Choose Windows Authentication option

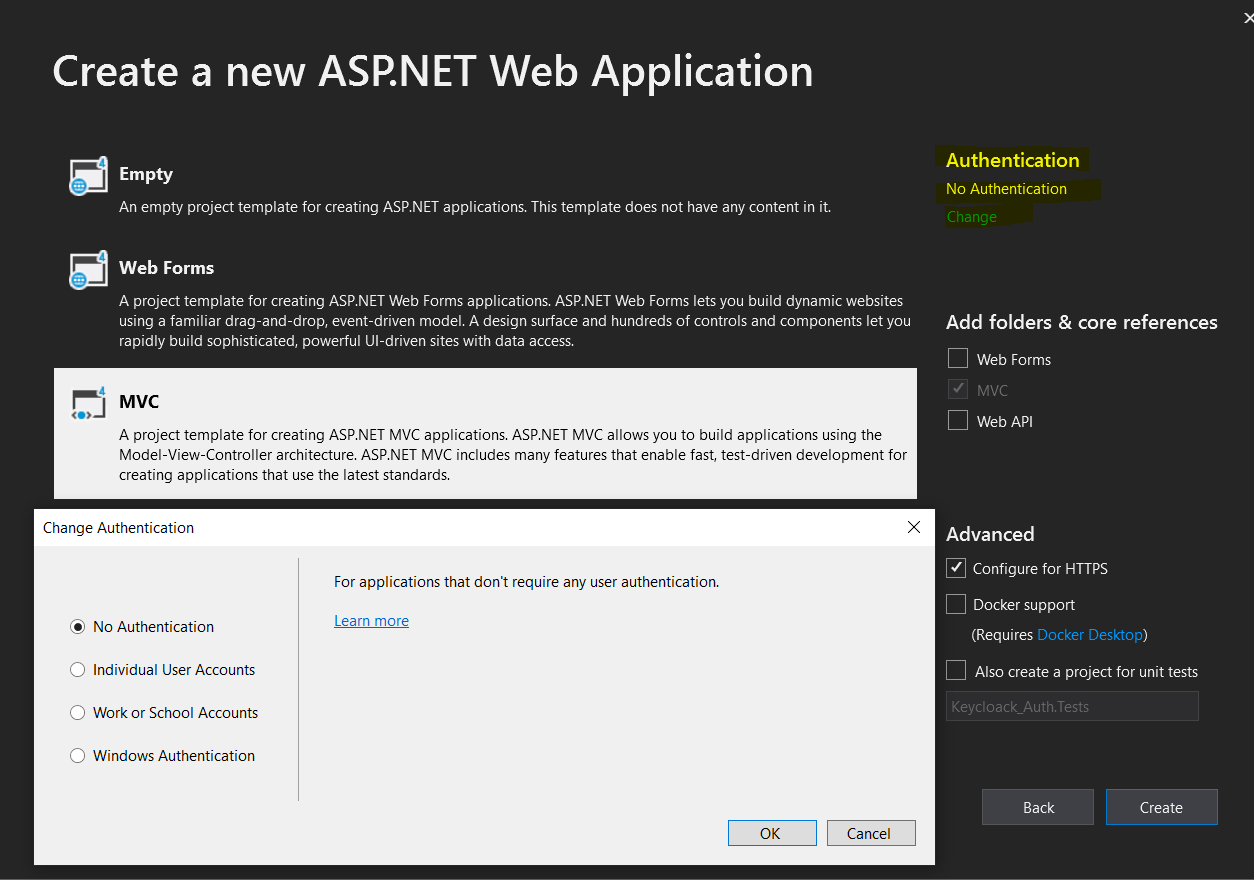77,756
